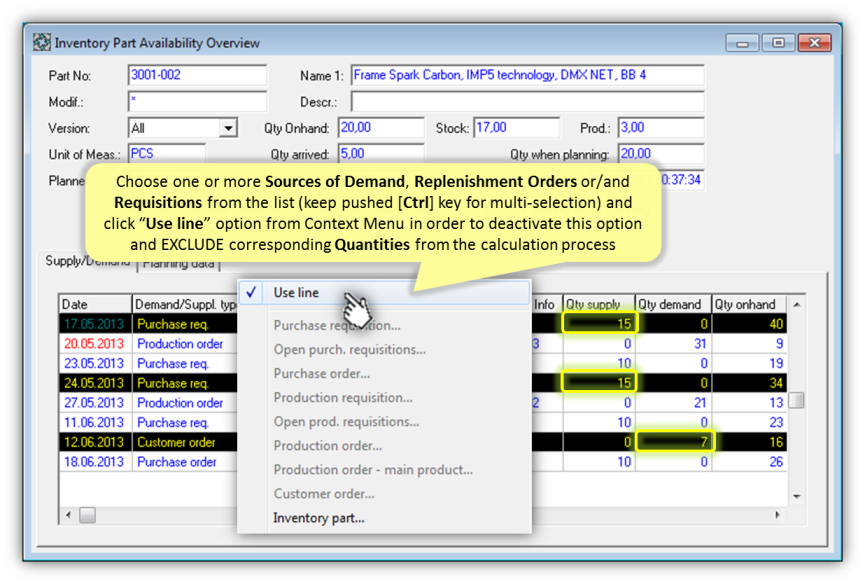Screen dimensions: 865x584
Task: Click the Modif. input field
Action: (x=197, y=101)
